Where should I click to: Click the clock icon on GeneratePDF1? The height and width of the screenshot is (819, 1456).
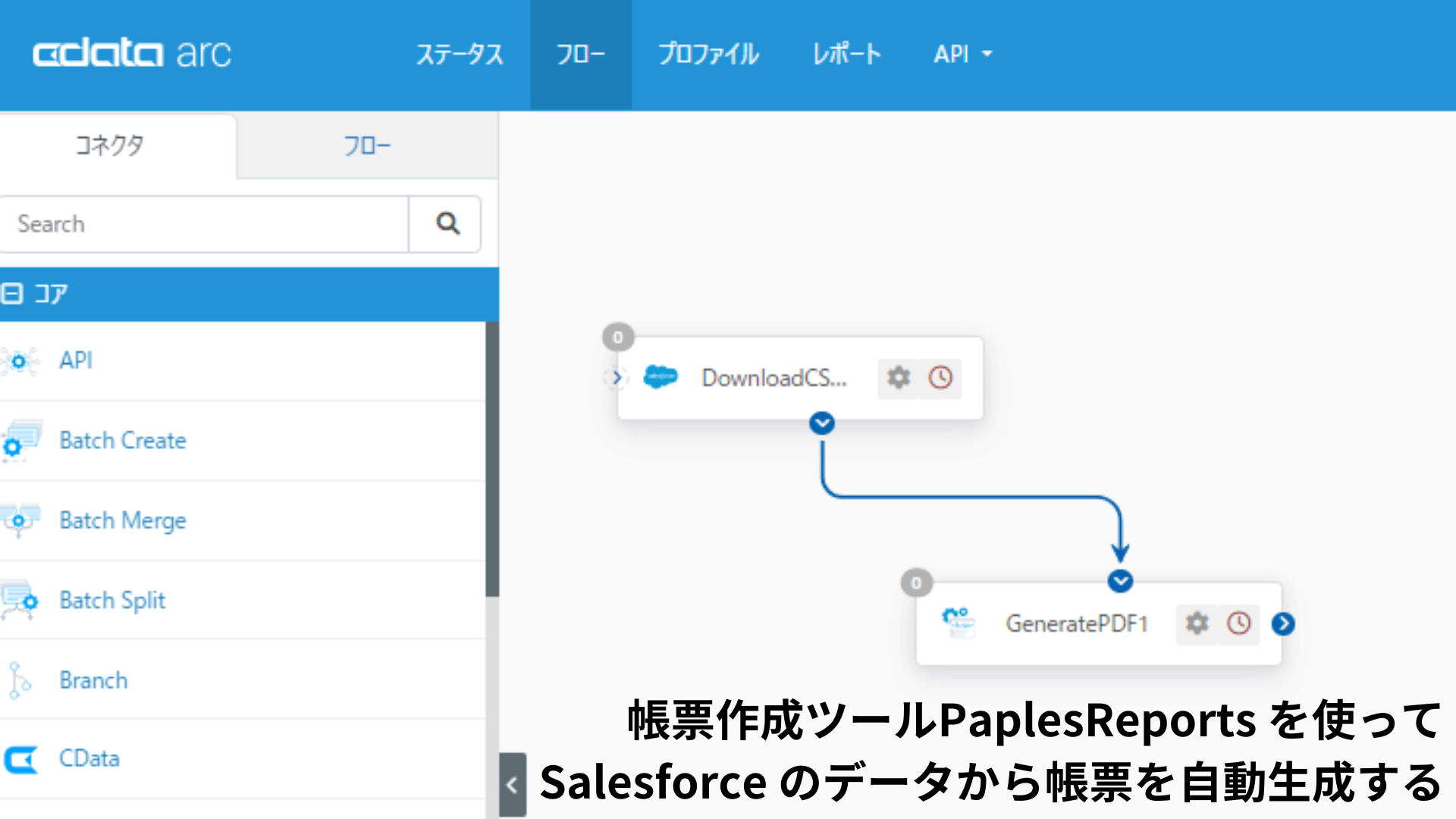[x=1239, y=623]
